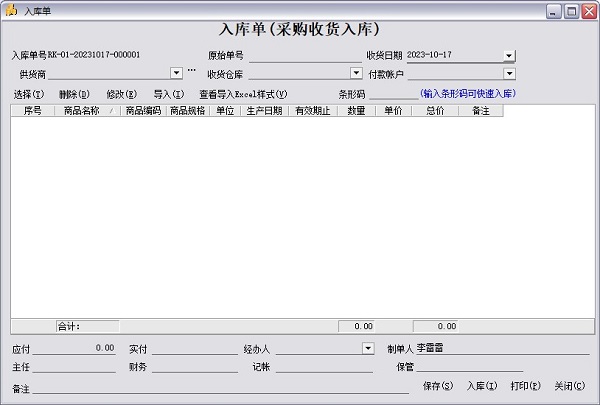Focus the 保管 input field

pyautogui.click(x=470, y=367)
